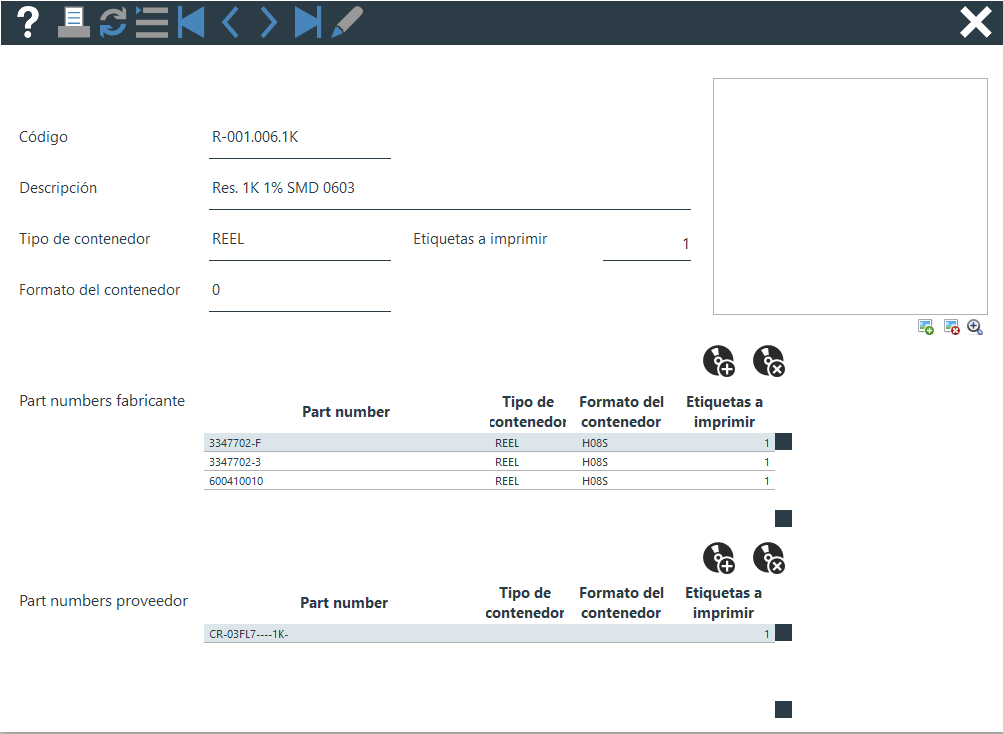
Task: Open the help question mark icon
Action: coord(29,22)
